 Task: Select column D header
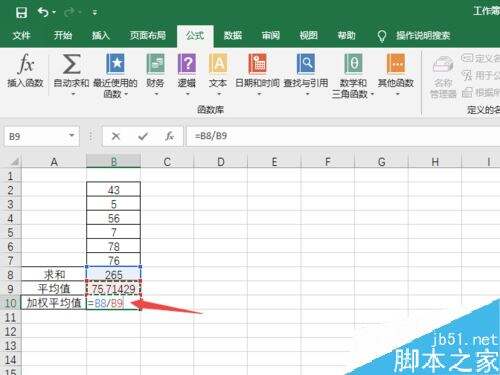click(x=221, y=162)
